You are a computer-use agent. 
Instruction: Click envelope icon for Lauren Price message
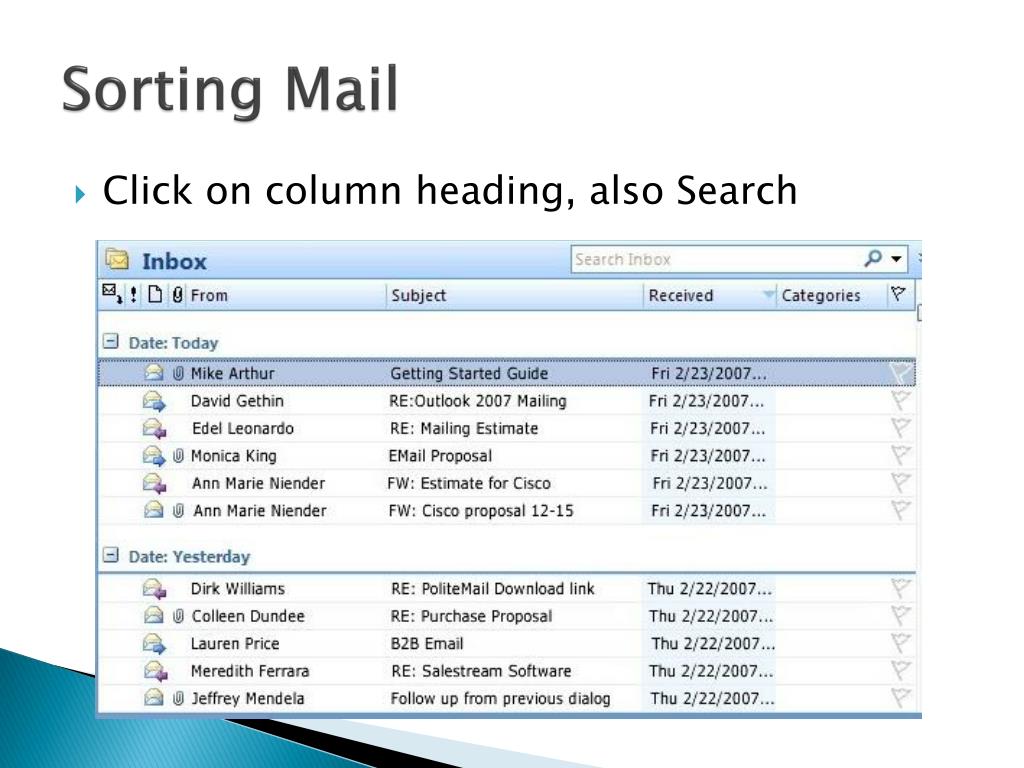[154, 643]
